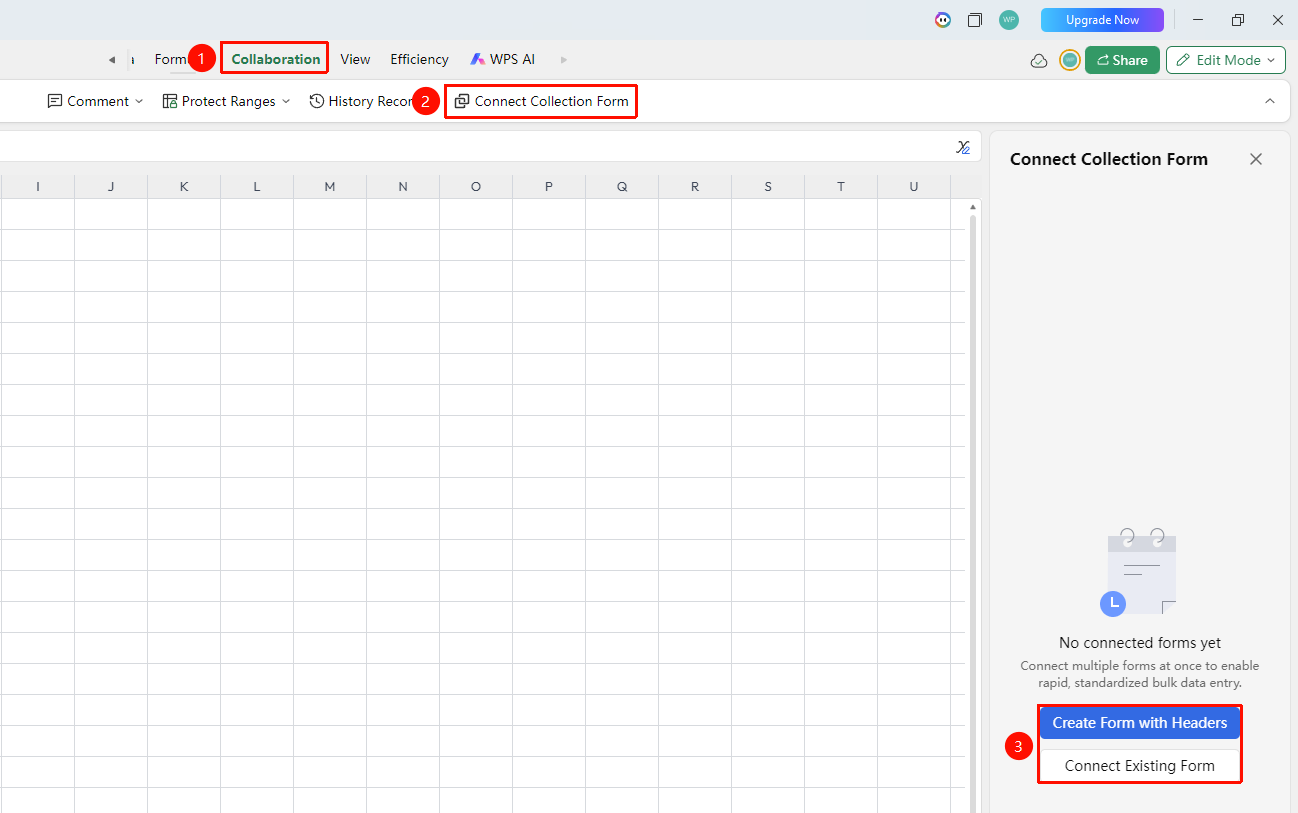The image size is (1298, 813).
Task: Collapse the ribbon toolbar with chevron
Action: pos(1270,101)
